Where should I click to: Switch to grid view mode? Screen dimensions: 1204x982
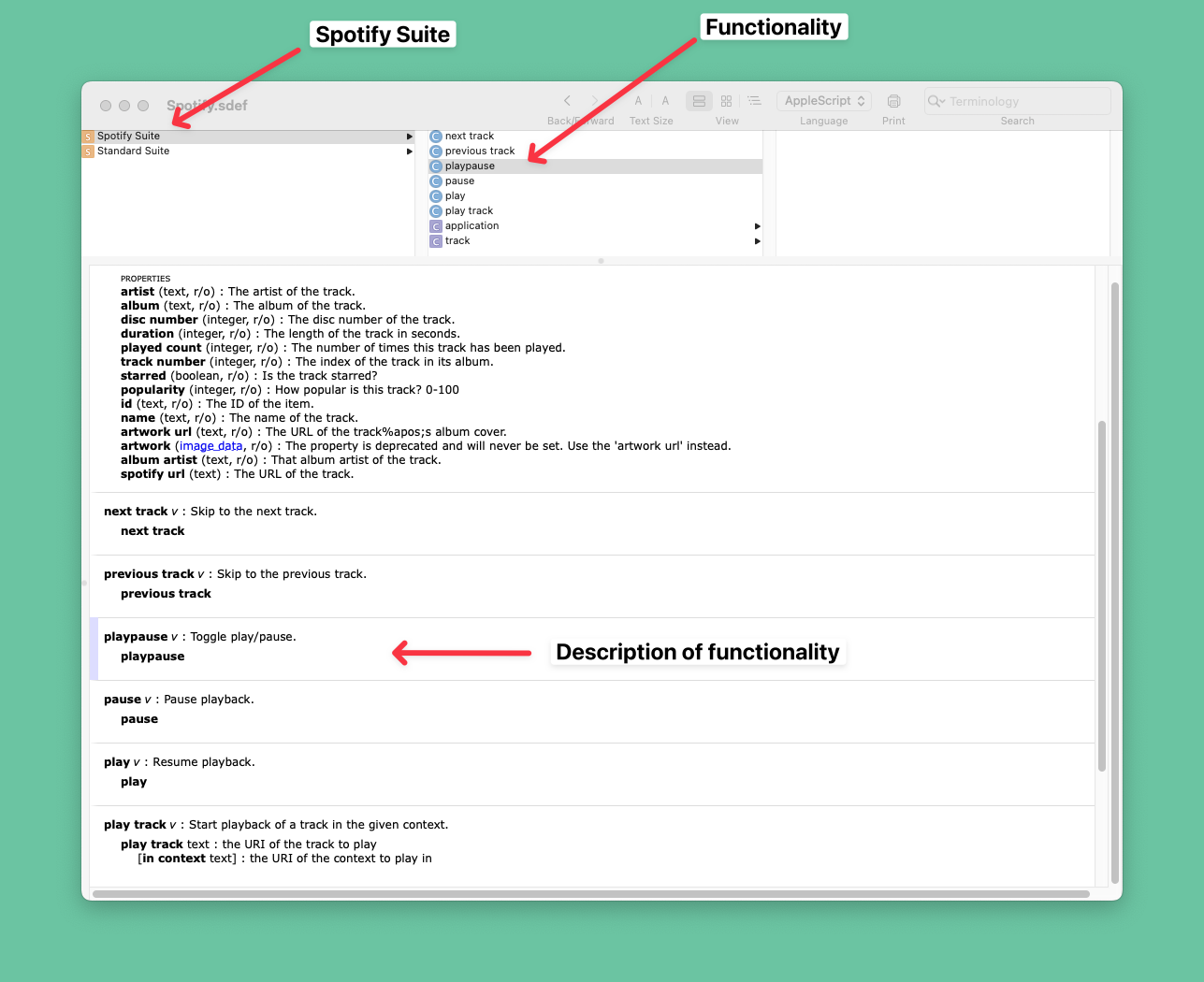726,101
